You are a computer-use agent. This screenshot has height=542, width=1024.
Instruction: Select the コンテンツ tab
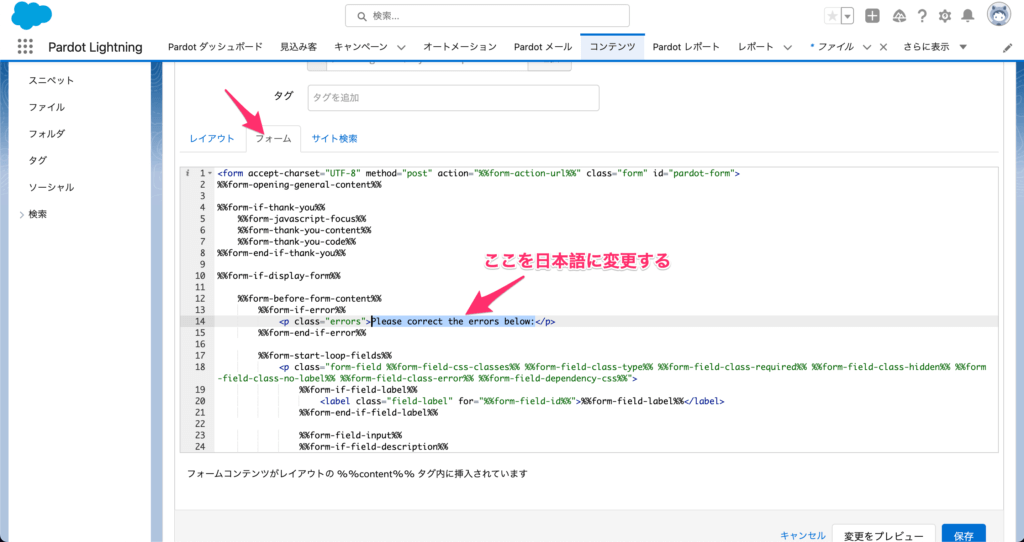tap(613, 46)
